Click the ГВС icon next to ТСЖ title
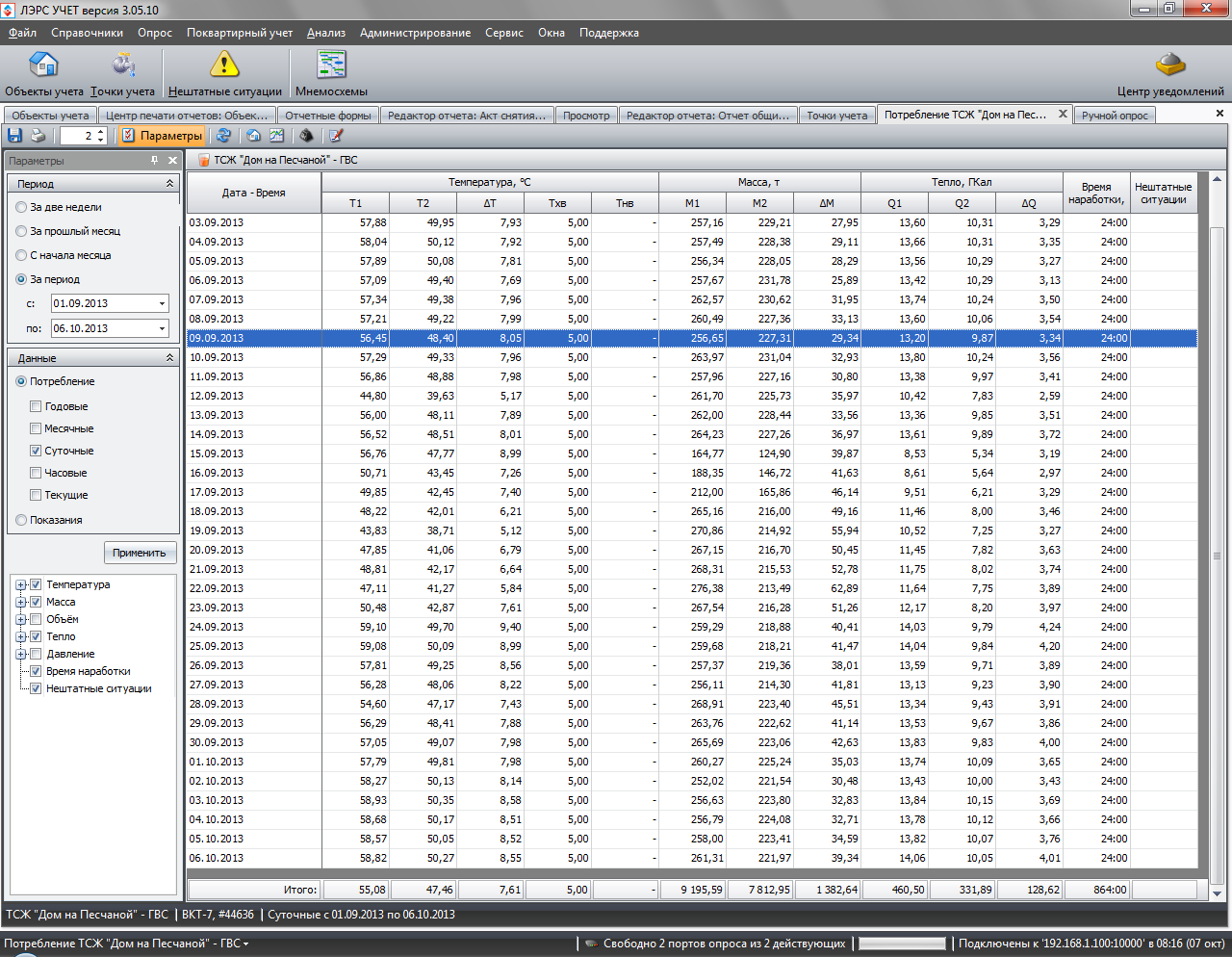 pos(203,160)
